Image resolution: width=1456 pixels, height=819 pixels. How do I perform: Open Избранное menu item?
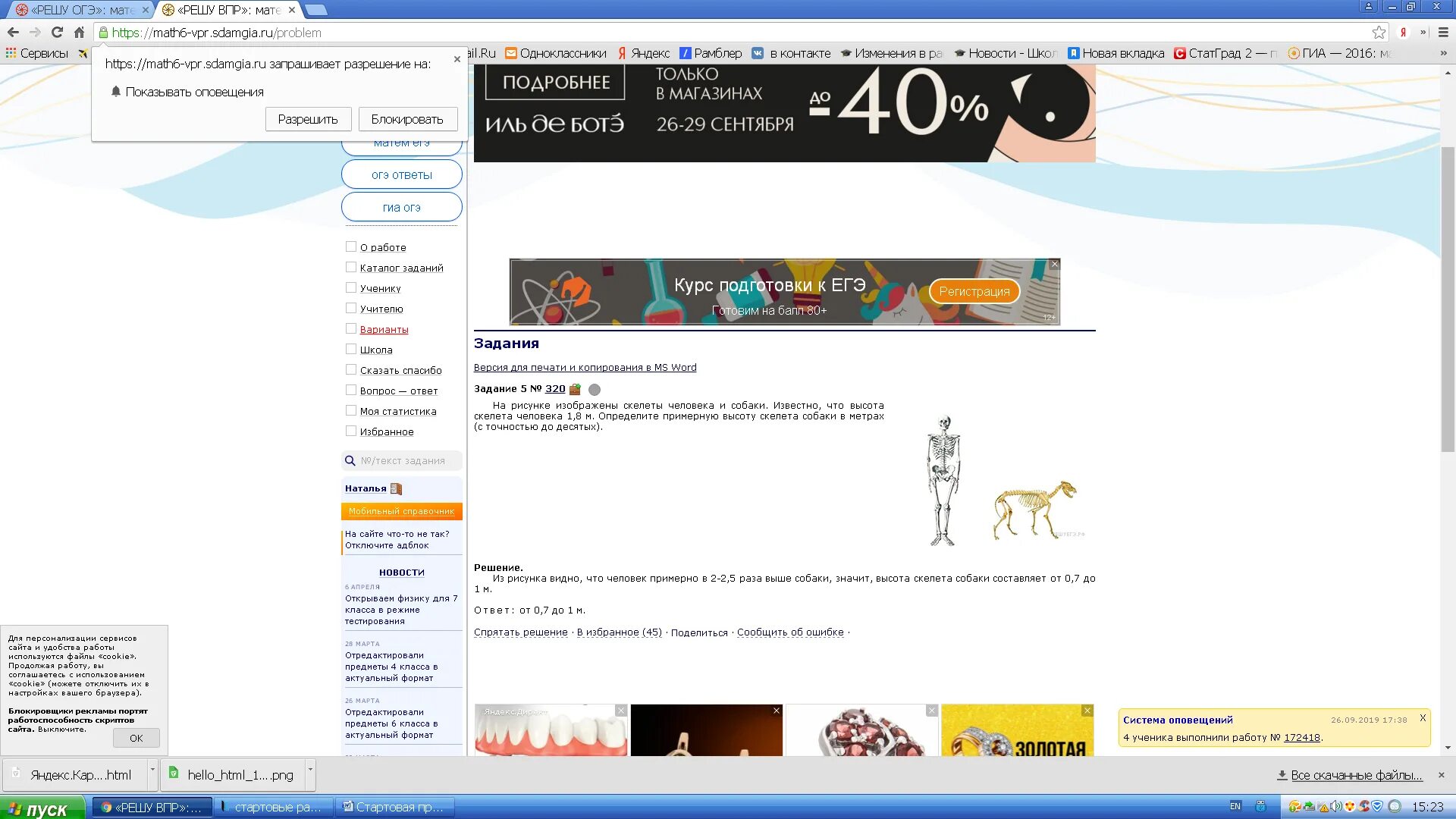coord(387,431)
